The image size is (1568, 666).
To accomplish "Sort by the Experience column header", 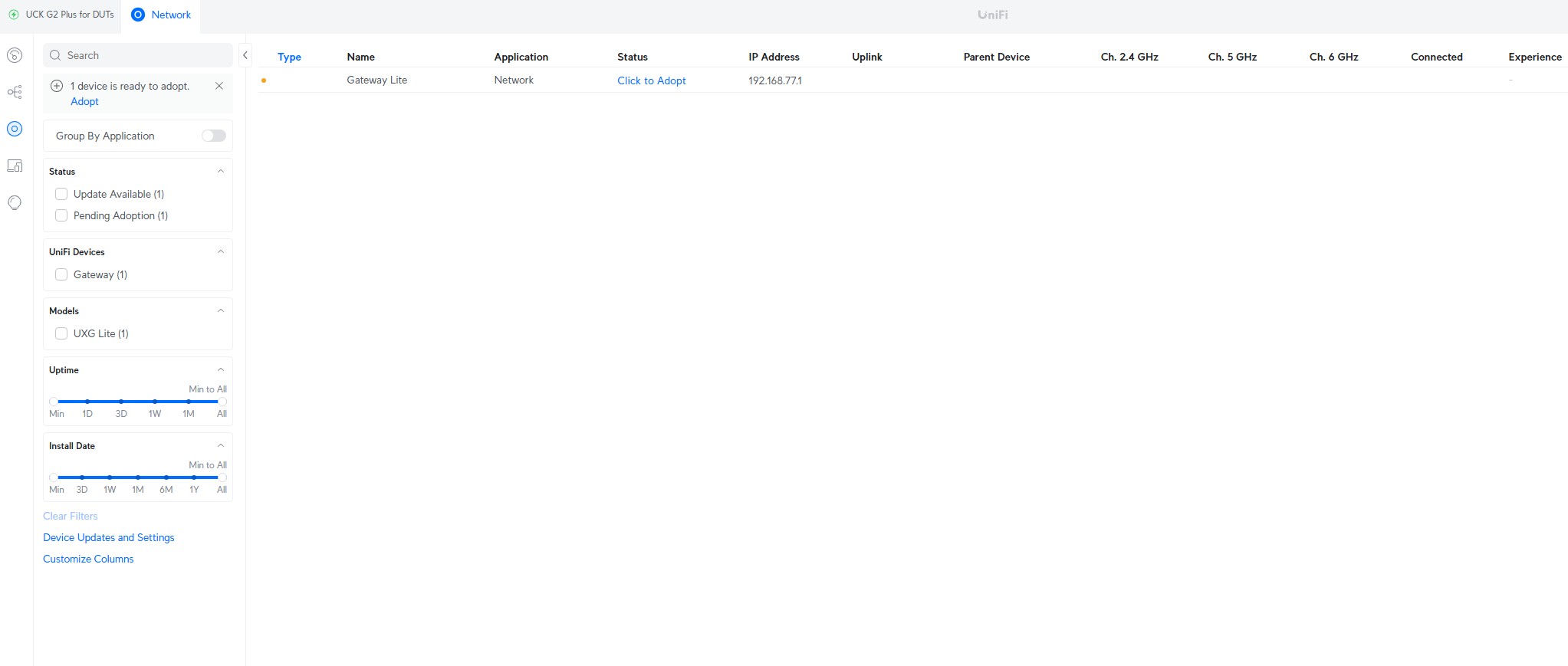I will pos(1534,57).
